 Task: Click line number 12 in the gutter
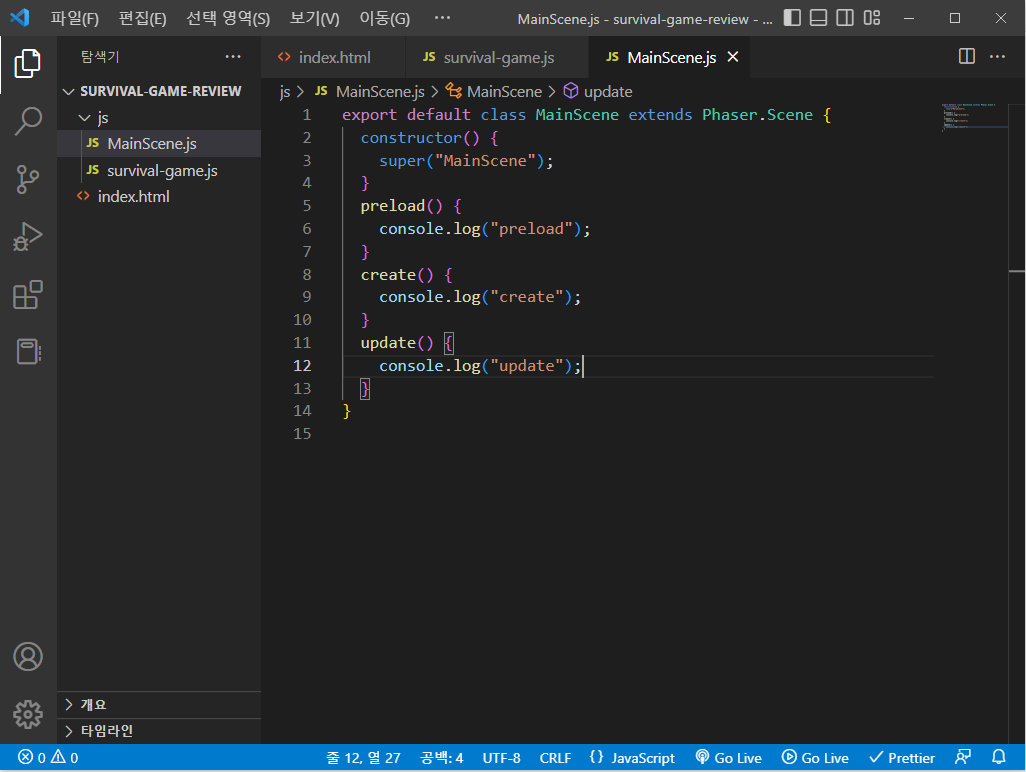pos(302,366)
